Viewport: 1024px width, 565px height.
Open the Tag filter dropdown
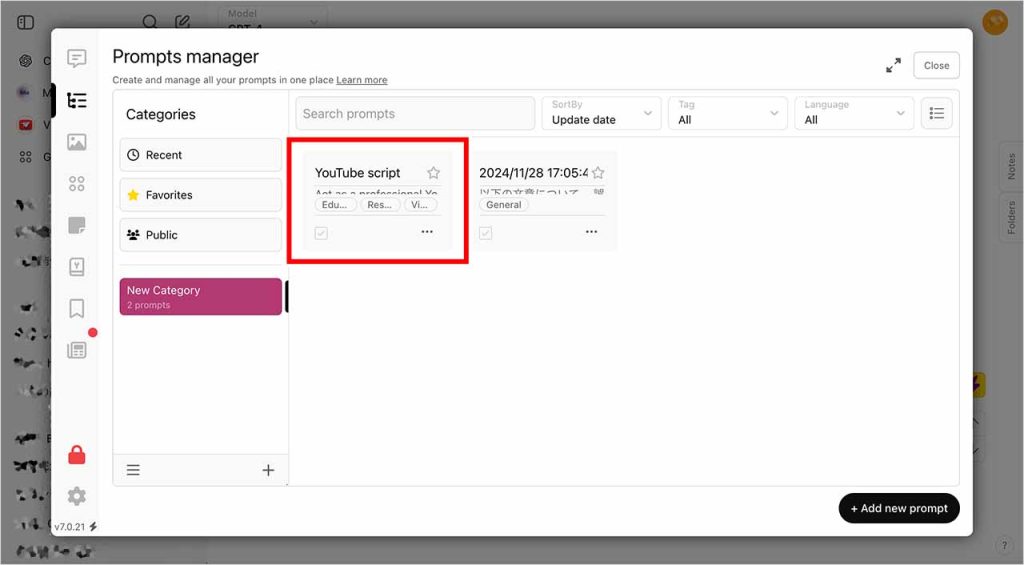[x=728, y=113]
